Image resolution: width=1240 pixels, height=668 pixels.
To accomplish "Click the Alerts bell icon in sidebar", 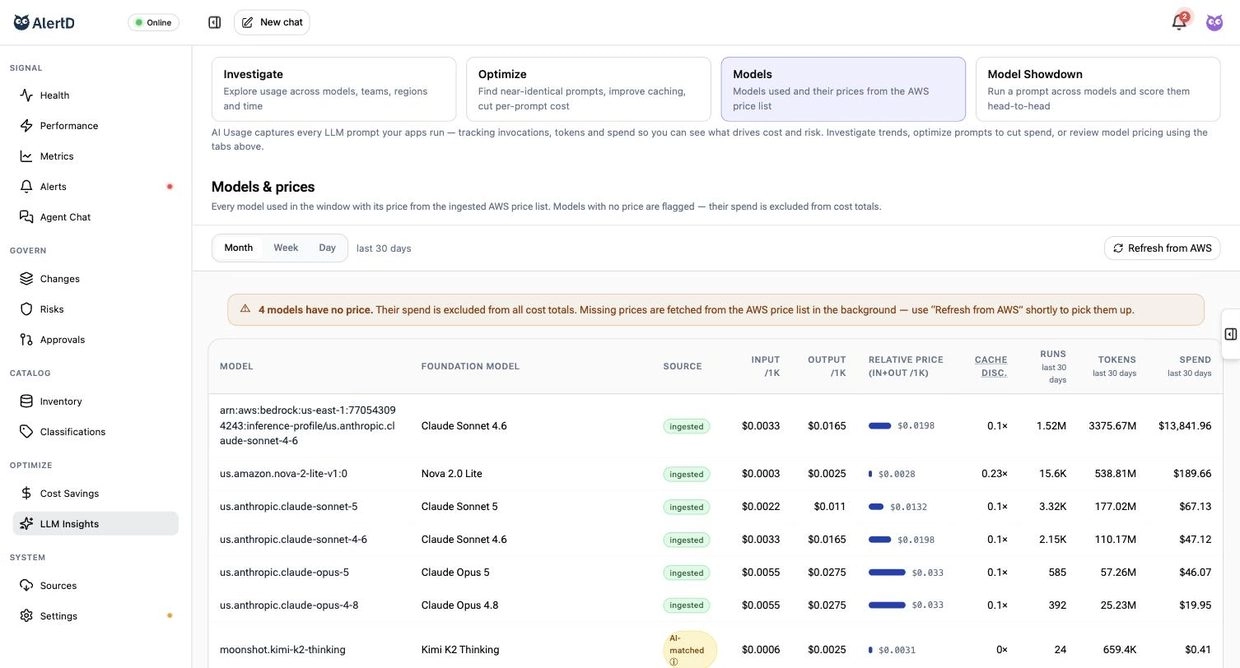I will click(26, 187).
